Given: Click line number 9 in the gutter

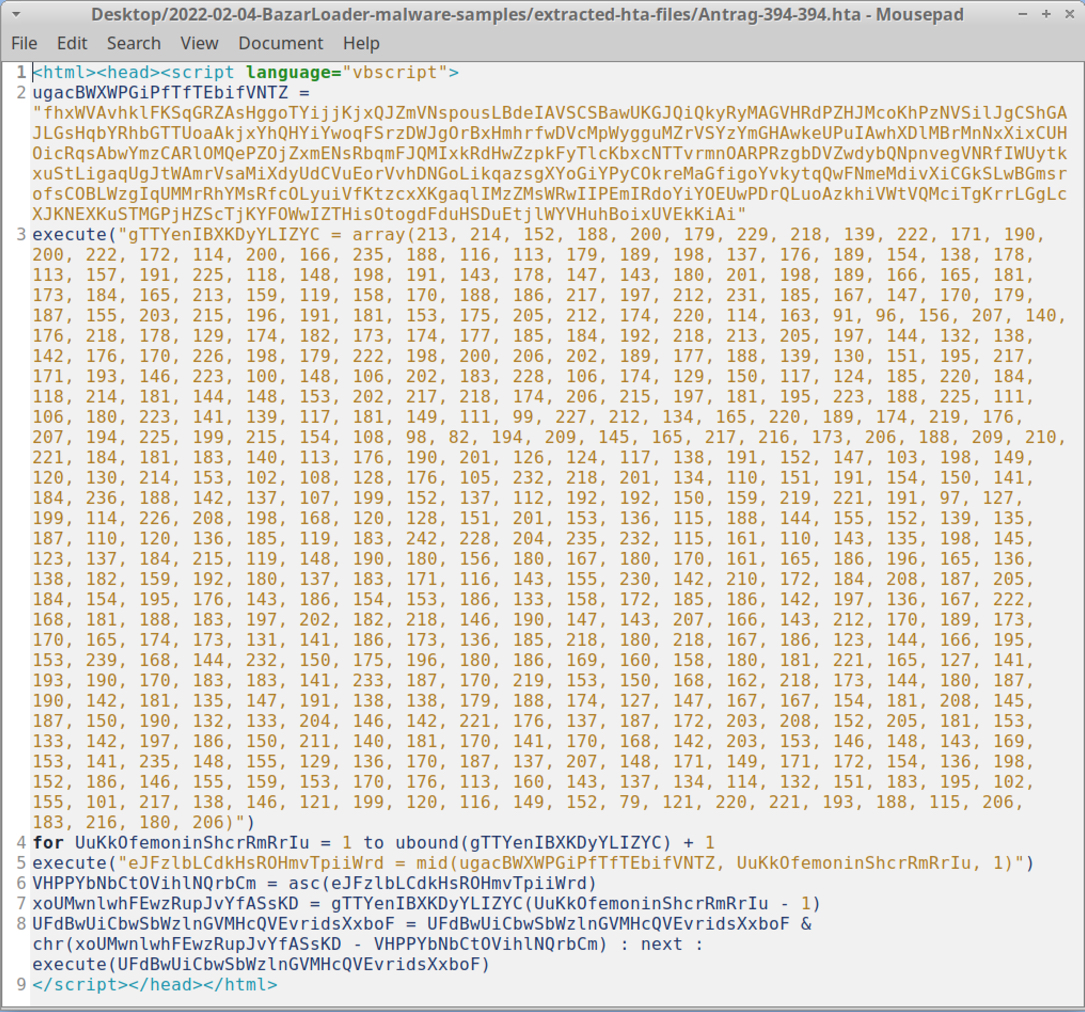Looking at the screenshot, I should tap(21, 984).
